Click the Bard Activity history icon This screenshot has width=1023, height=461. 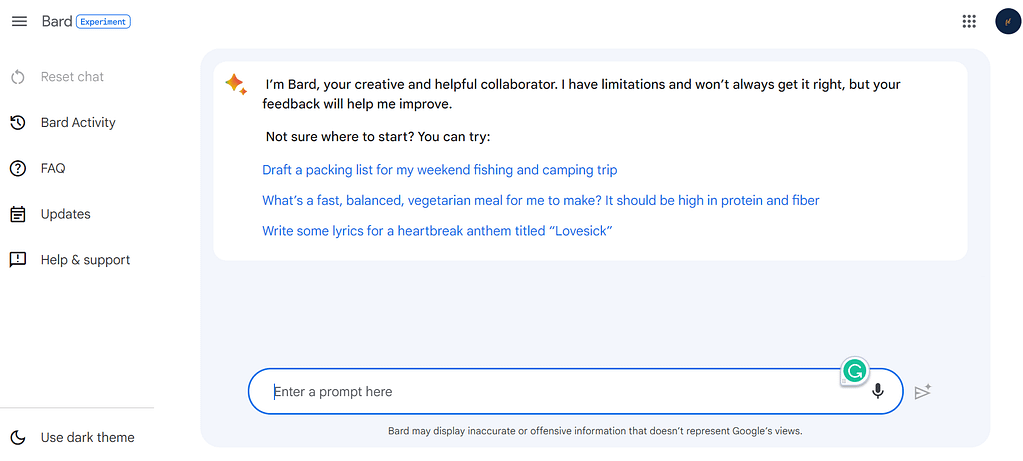pyautogui.click(x=18, y=123)
